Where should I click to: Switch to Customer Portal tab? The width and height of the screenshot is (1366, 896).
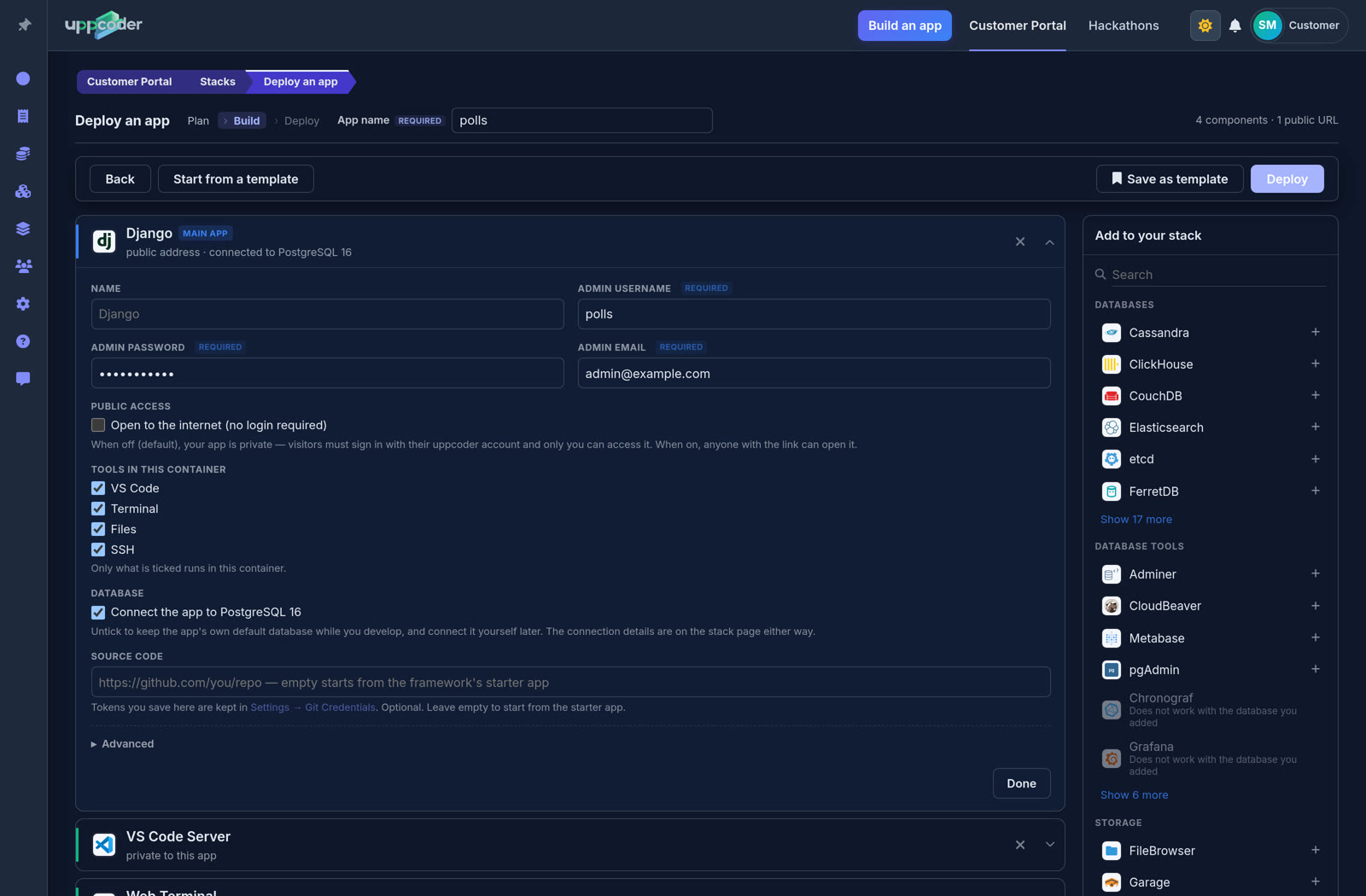[1017, 26]
